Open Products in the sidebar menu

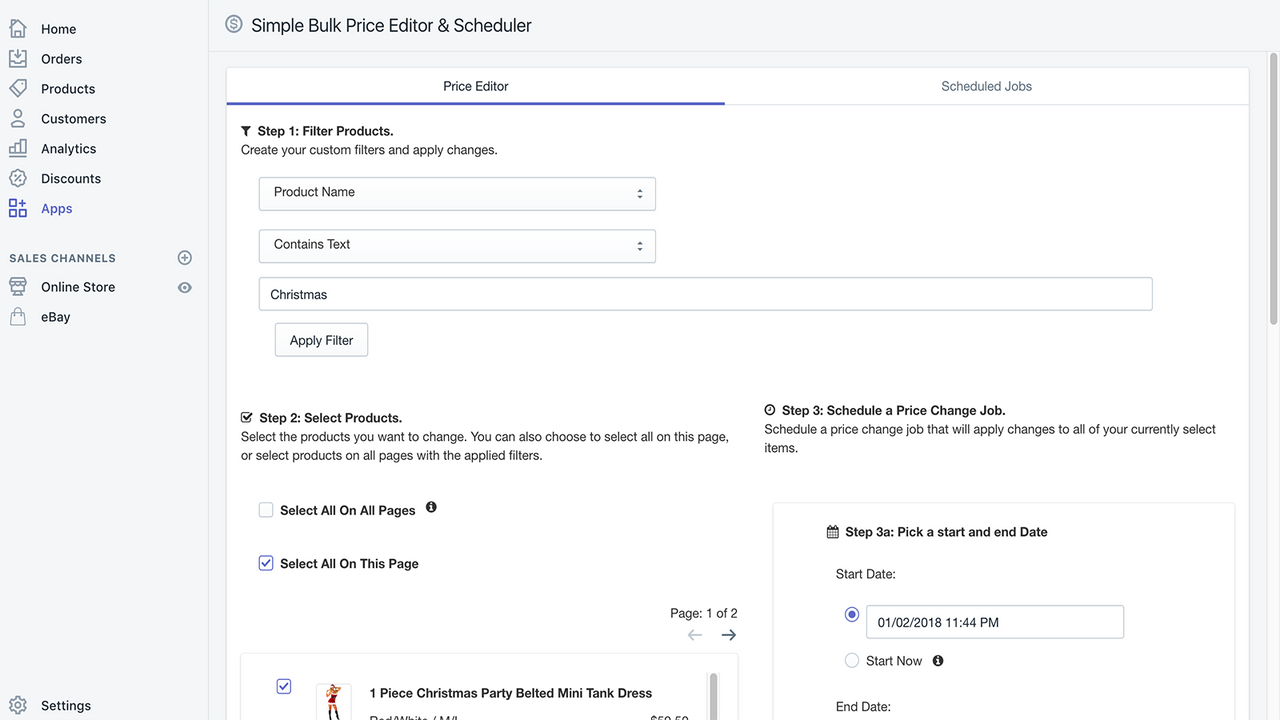coord(68,89)
